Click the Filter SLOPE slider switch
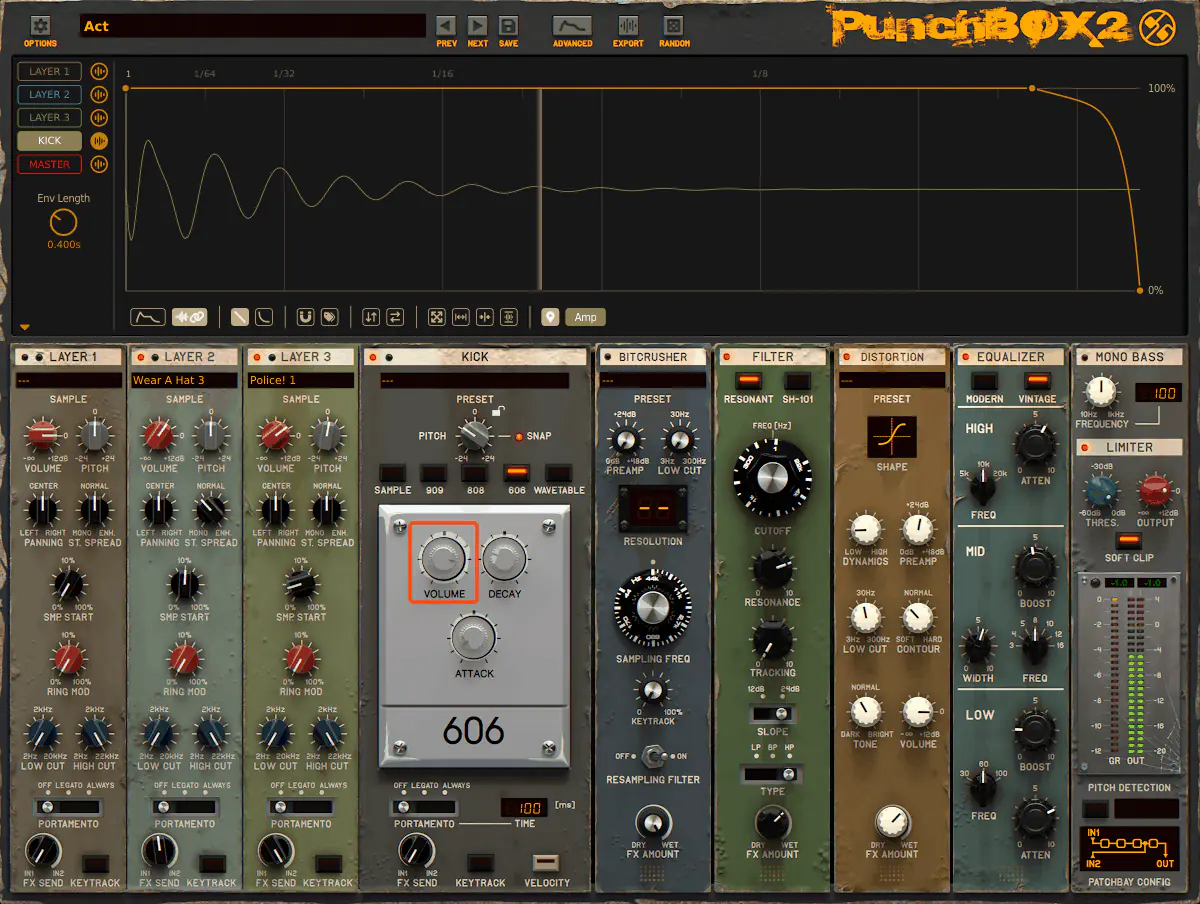This screenshot has height=904, width=1200. [x=771, y=713]
